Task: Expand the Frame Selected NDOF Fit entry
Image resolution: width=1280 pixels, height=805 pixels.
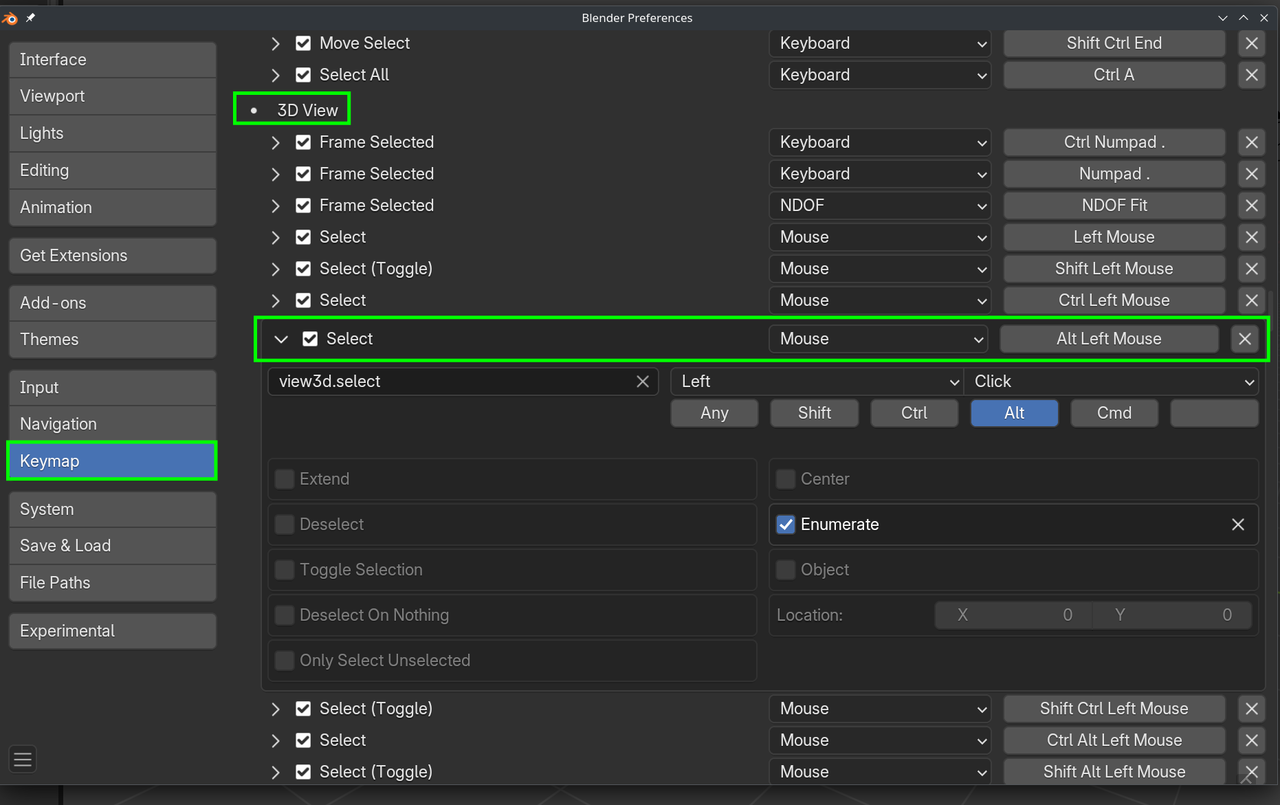Action: [276, 205]
